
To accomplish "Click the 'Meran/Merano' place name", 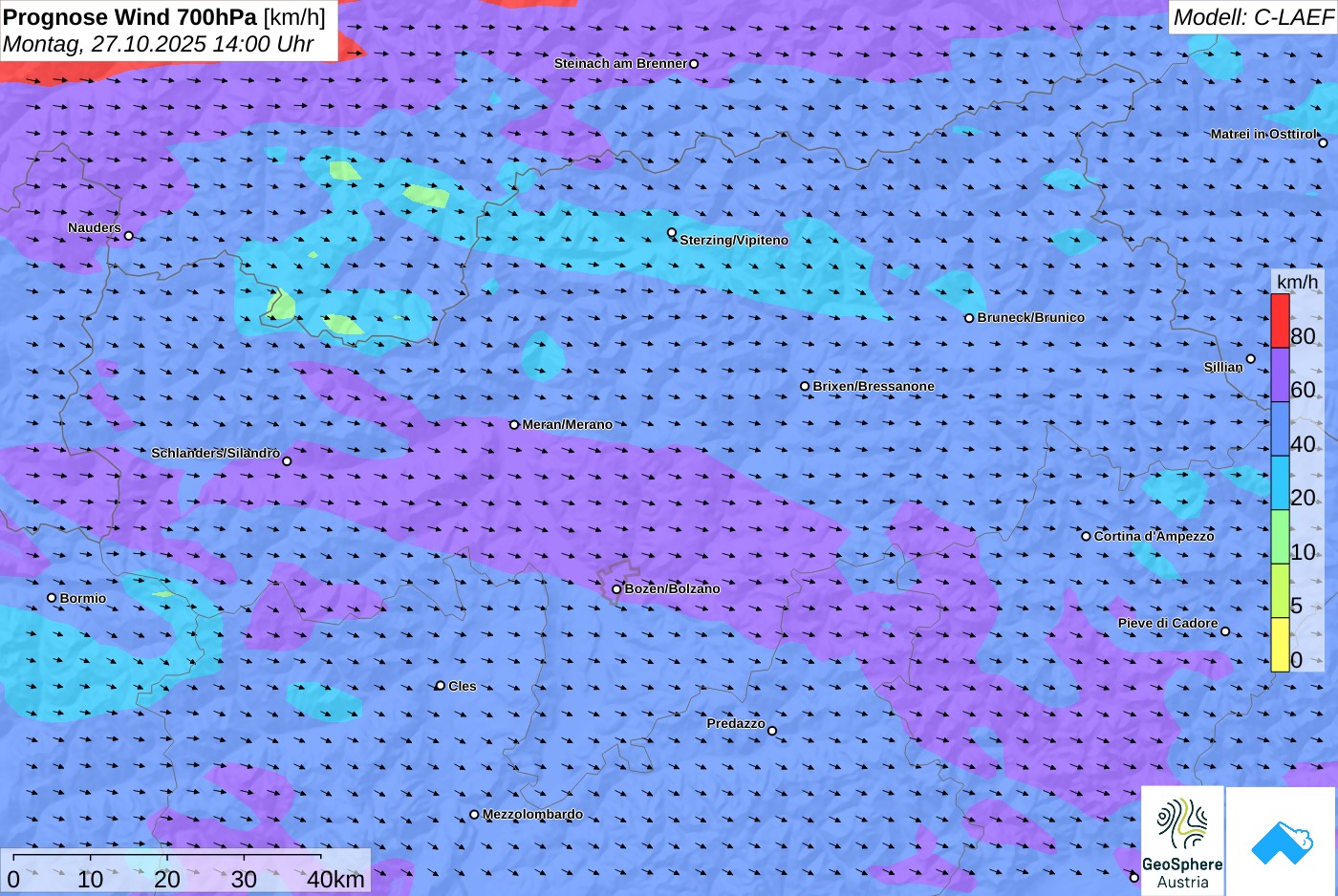I will point(567,425).
